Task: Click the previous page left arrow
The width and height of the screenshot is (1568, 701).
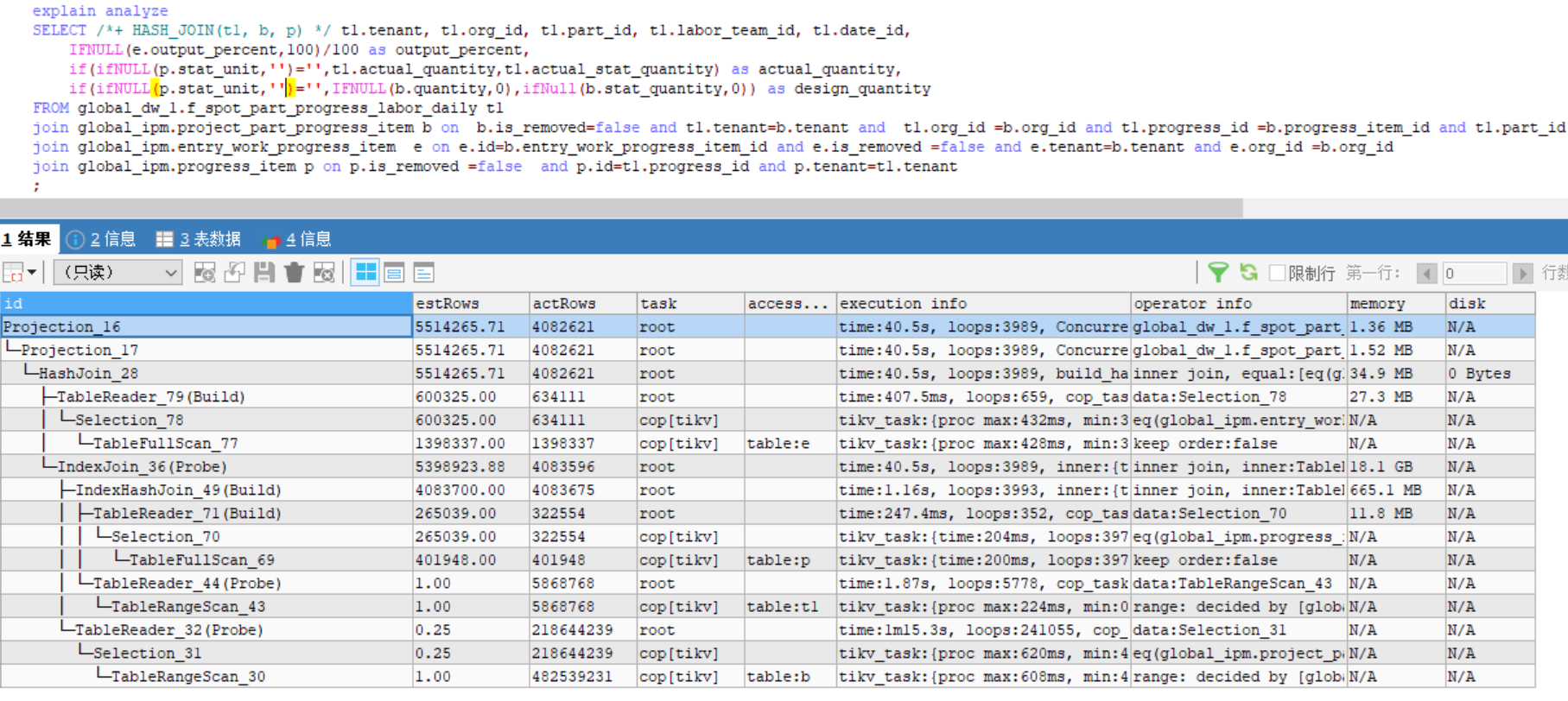Action: pyautogui.click(x=1426, y=273)
